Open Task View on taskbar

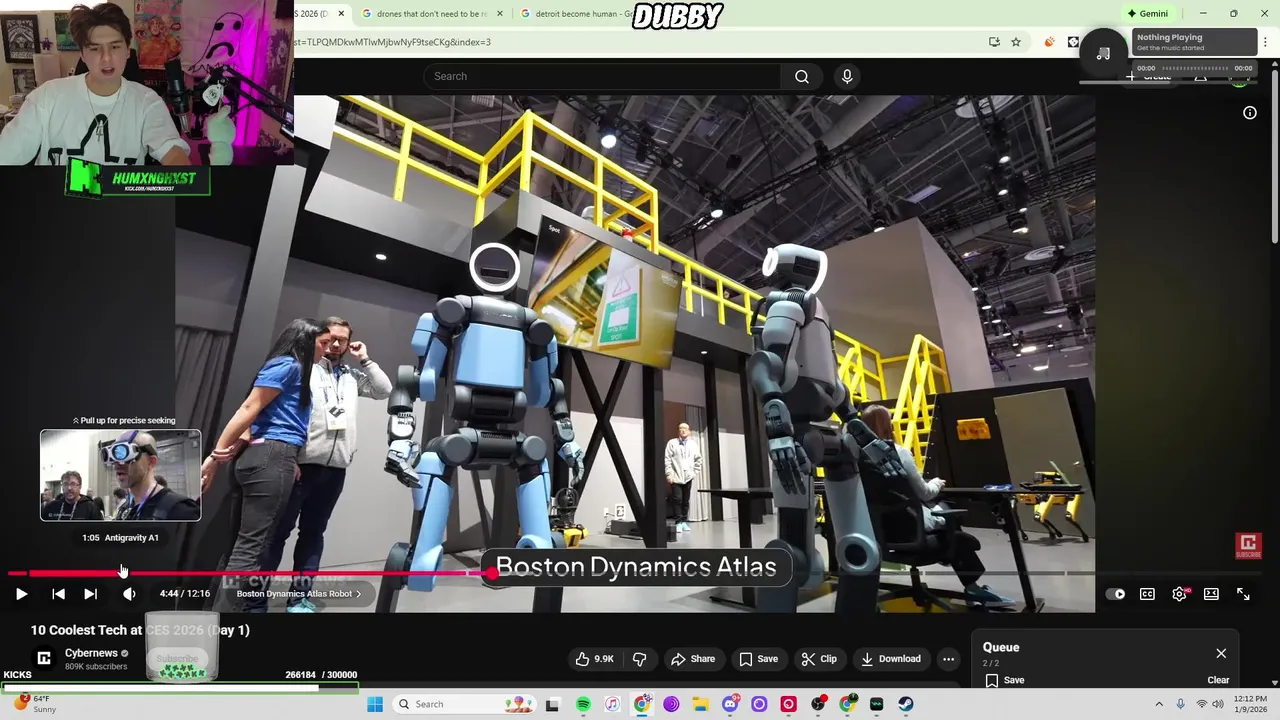(x=552, y=704)
